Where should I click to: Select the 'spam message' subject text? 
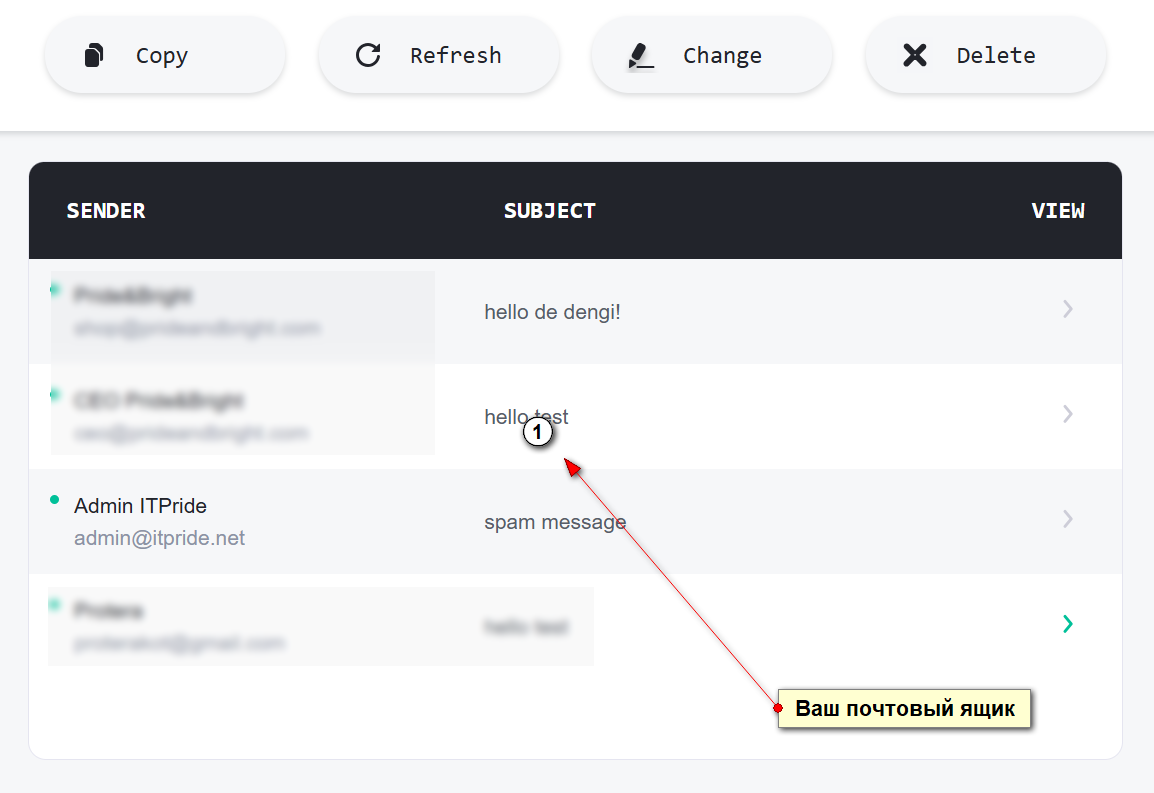pyautogui.click(x=555, y=522)
